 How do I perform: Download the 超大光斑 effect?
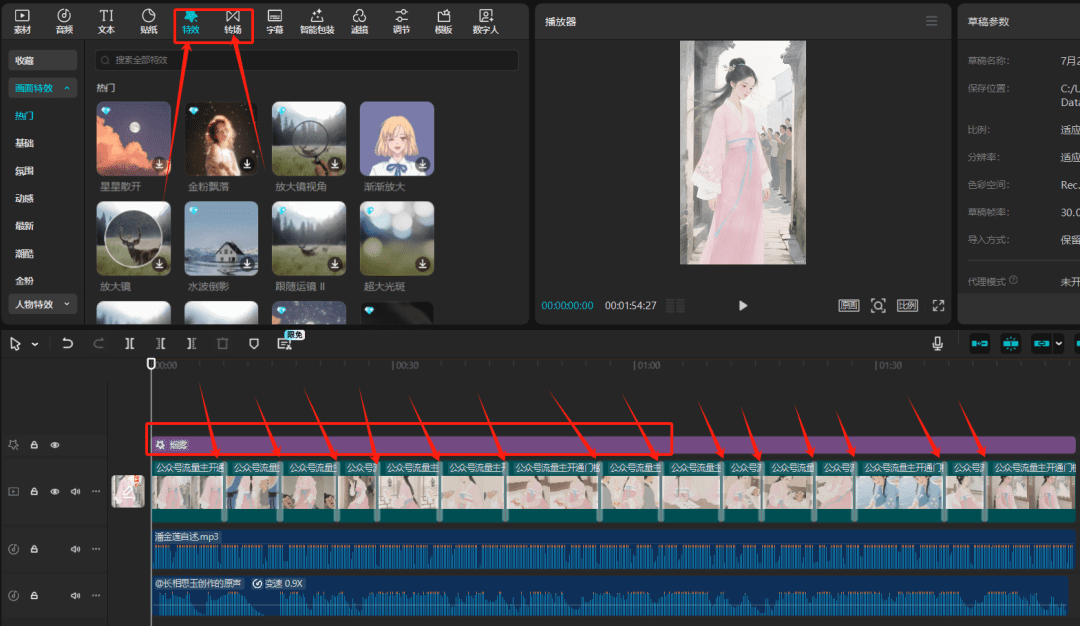point(422,264)
